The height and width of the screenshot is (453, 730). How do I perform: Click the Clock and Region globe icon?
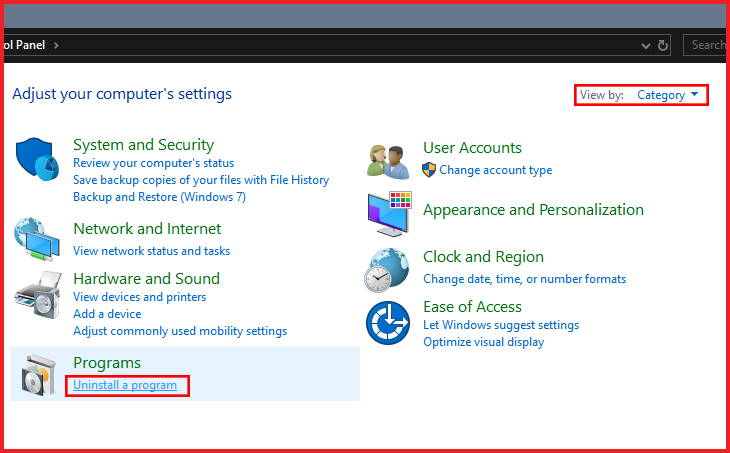tap(386, 270)
